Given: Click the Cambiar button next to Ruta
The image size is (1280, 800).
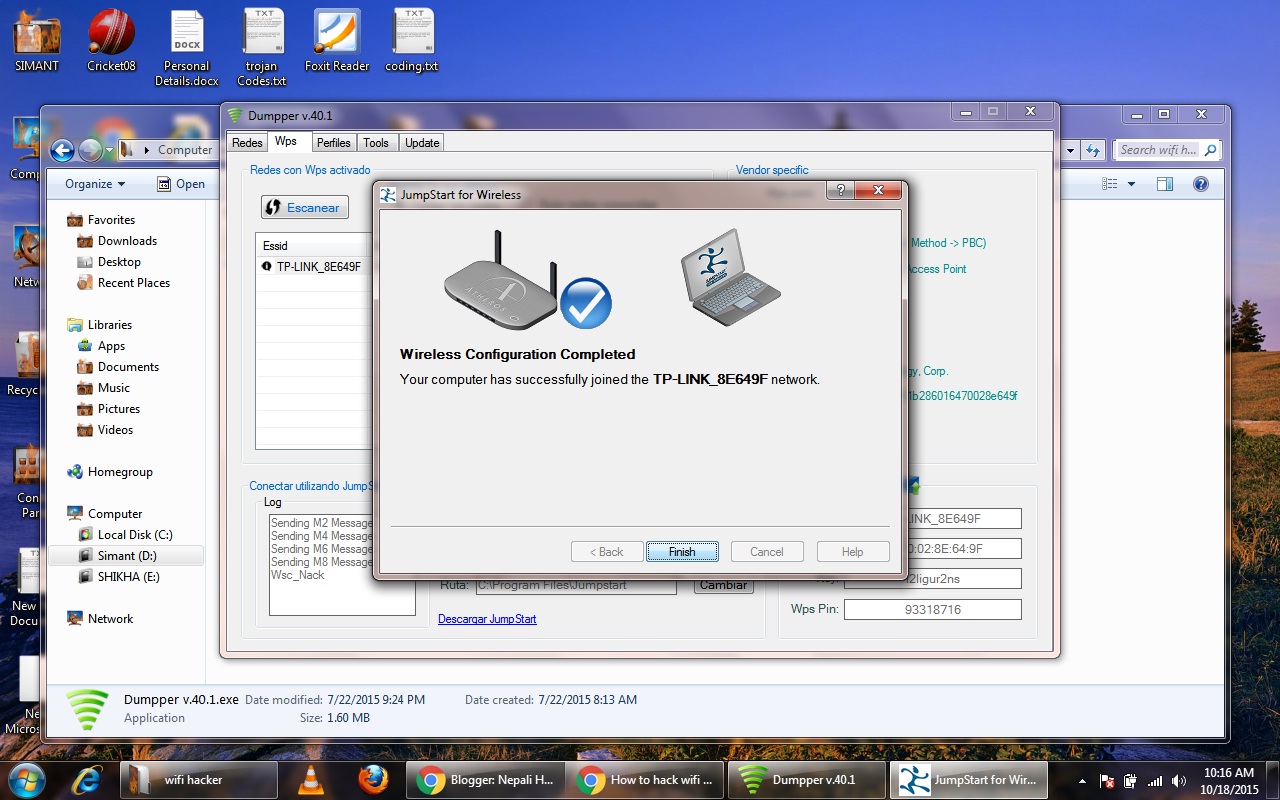Looking at the screenshot, I should point(723,585).
